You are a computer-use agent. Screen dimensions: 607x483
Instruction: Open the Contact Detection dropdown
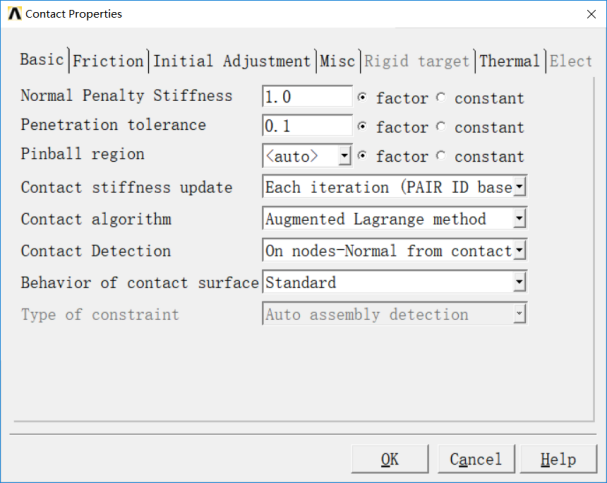tap(519, 250)
